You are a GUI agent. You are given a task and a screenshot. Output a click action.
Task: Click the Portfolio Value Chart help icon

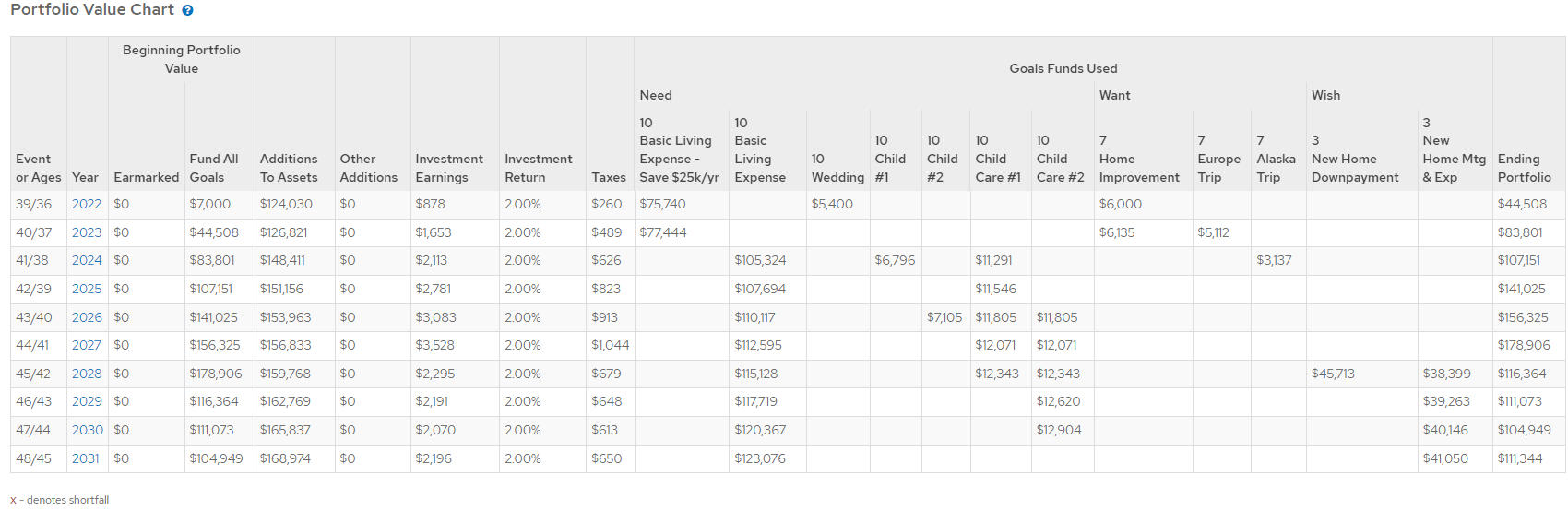[x=188, y=10]
